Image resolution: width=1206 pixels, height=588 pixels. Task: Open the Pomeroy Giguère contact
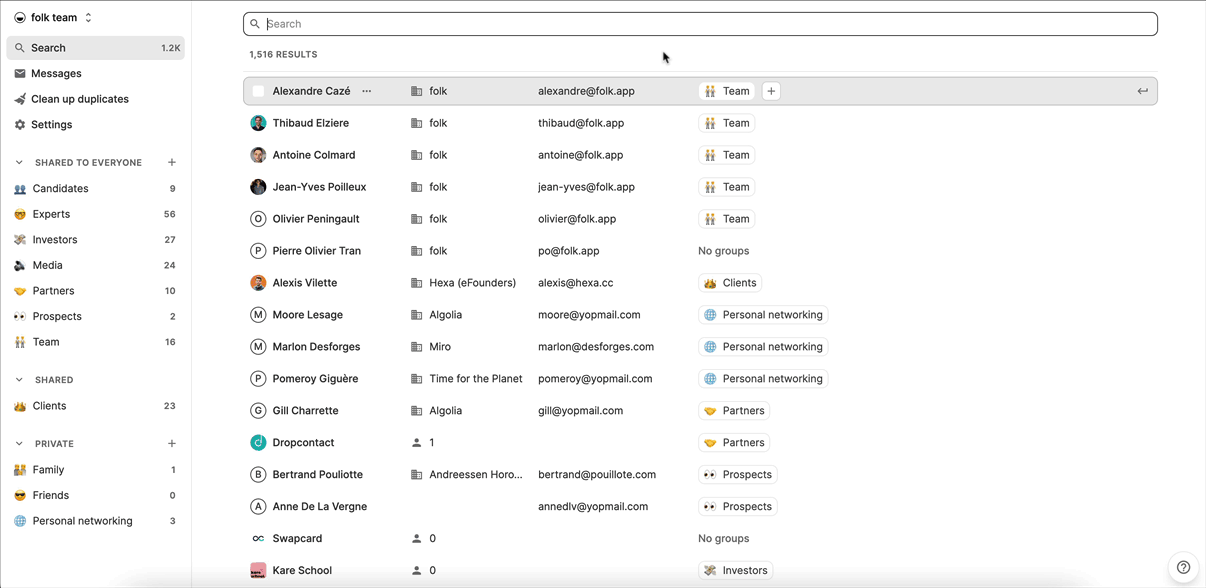[315, 379]
